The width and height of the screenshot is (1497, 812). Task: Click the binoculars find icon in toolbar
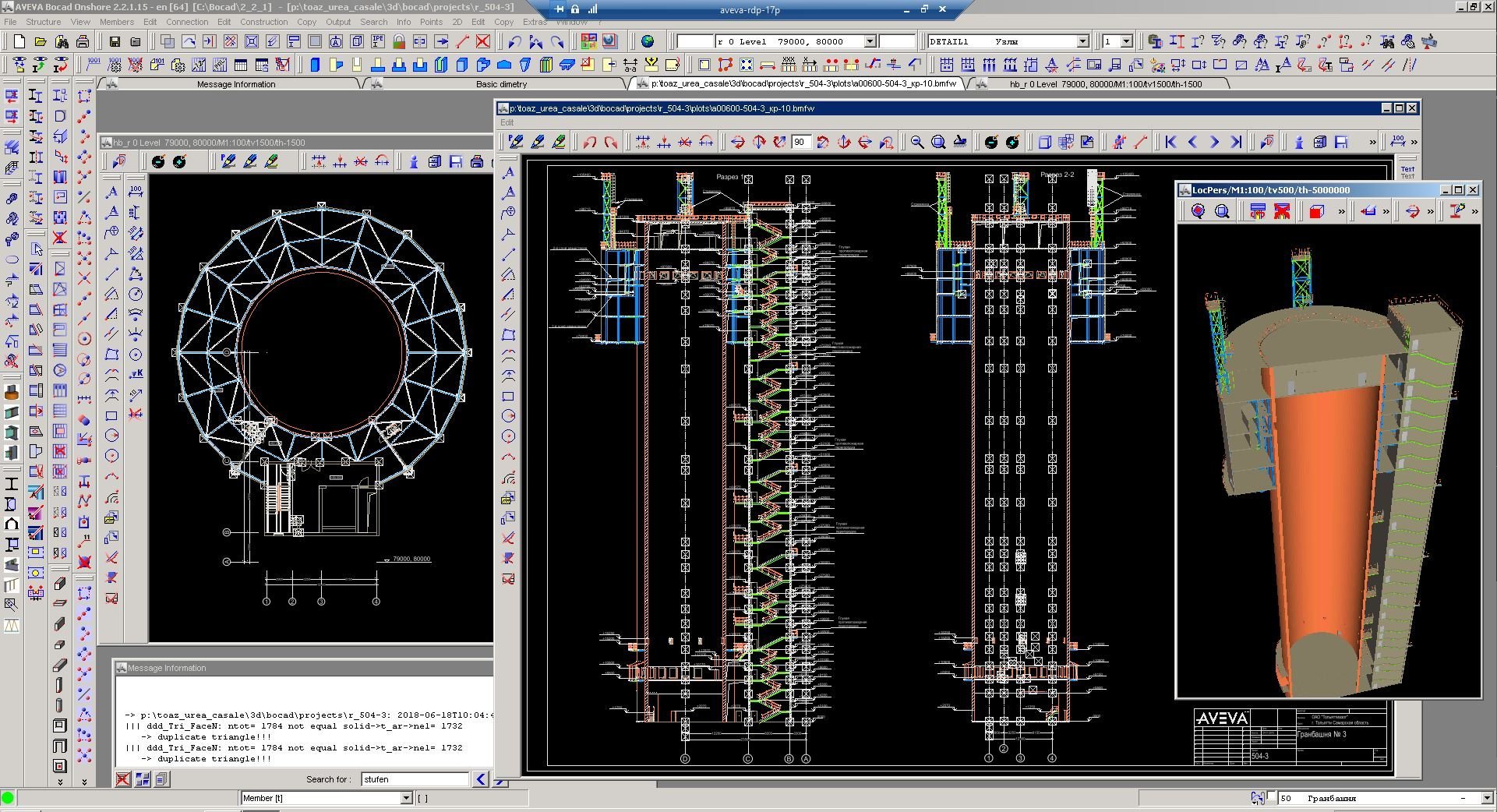[x=62, y=41]
